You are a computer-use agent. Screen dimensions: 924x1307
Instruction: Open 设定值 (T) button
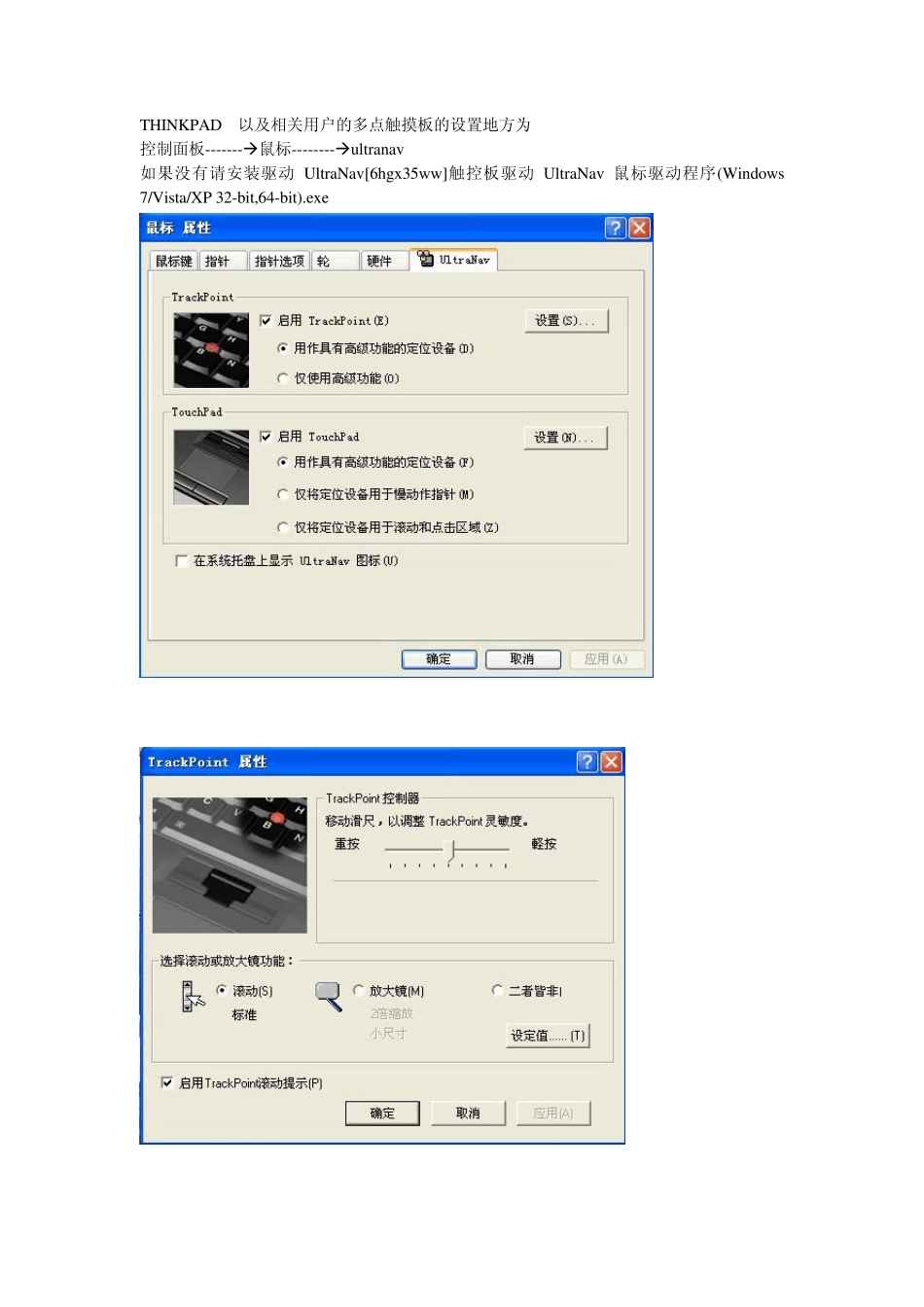549,1037
